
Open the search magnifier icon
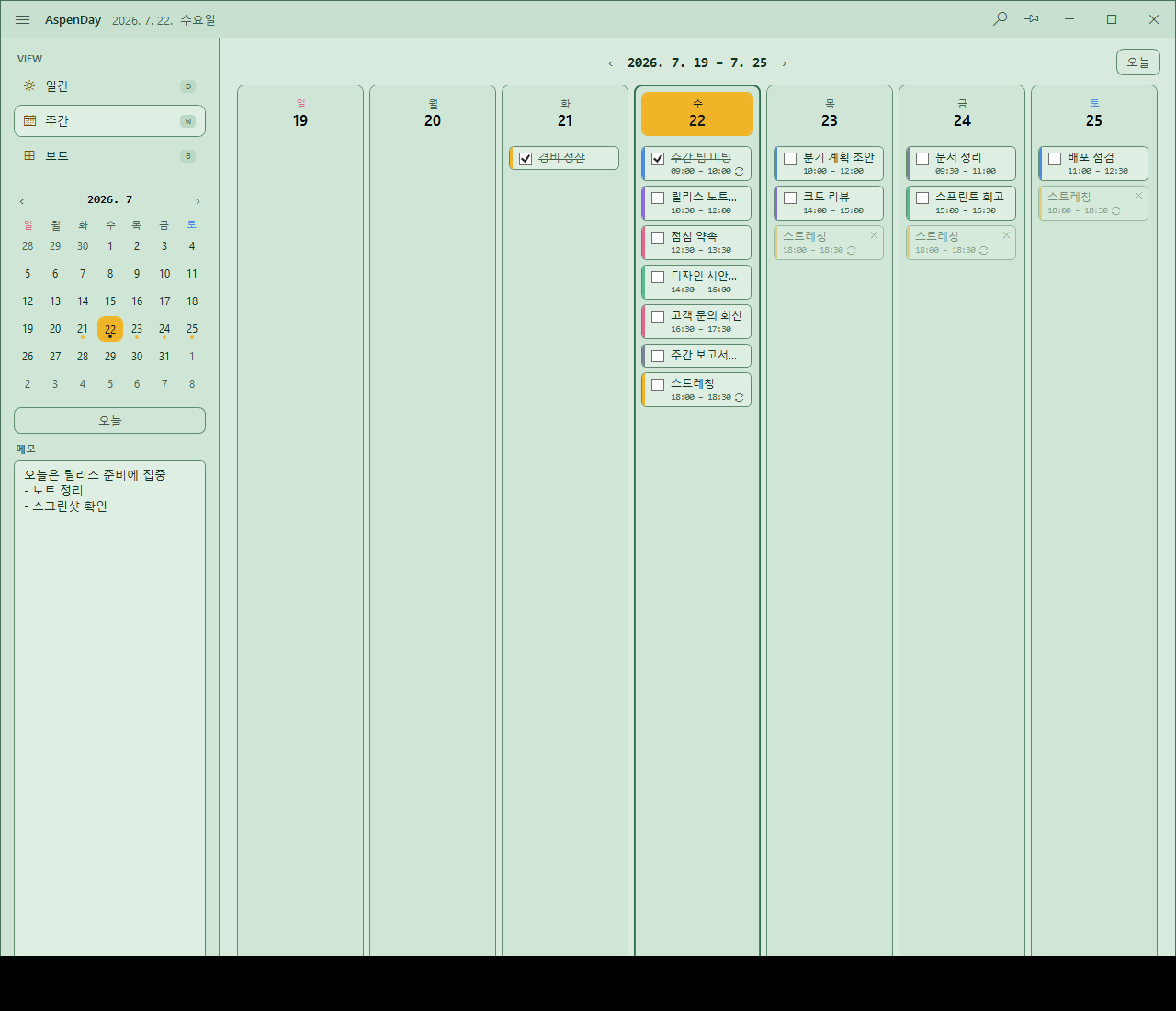(x=1000, y=18)
